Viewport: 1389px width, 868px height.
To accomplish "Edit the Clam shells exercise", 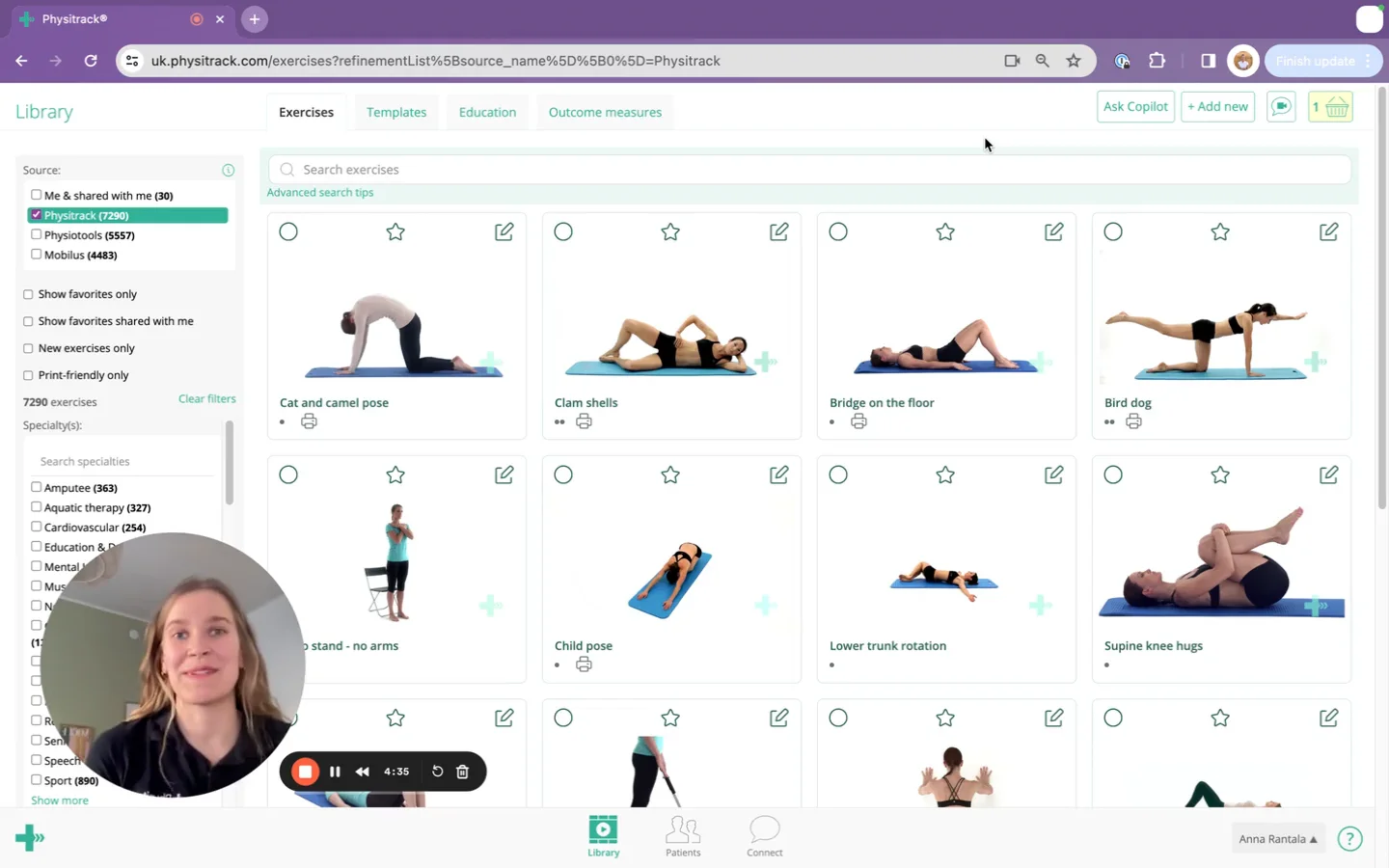I will pyautogui.click(x=778, y=231).
